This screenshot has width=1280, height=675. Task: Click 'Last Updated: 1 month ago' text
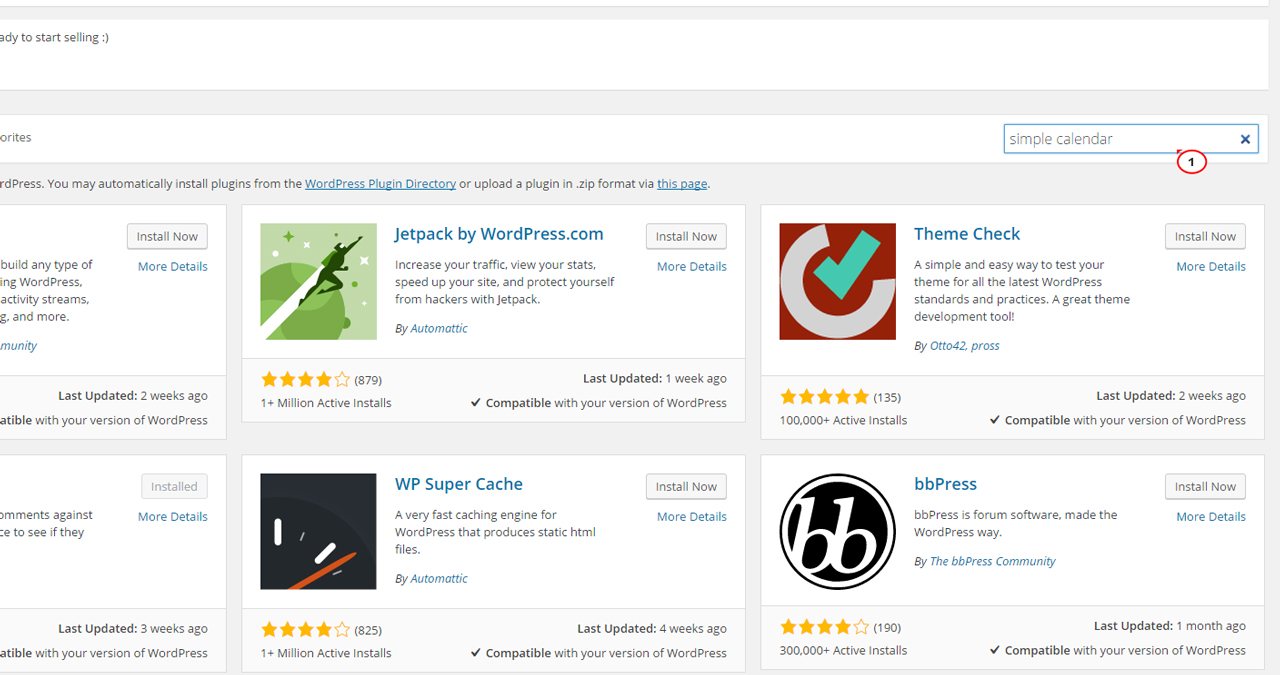[x=1170, y=626]
